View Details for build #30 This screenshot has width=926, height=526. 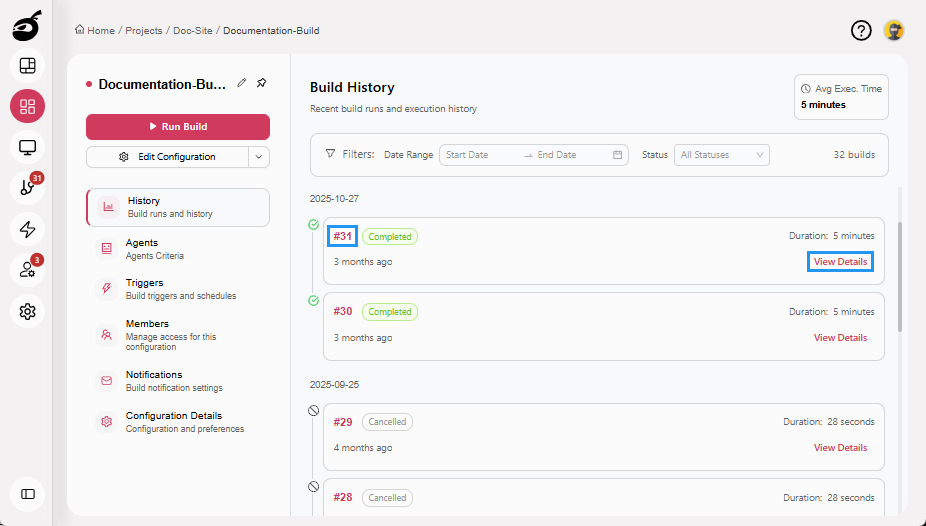click(x=840, y=338)
